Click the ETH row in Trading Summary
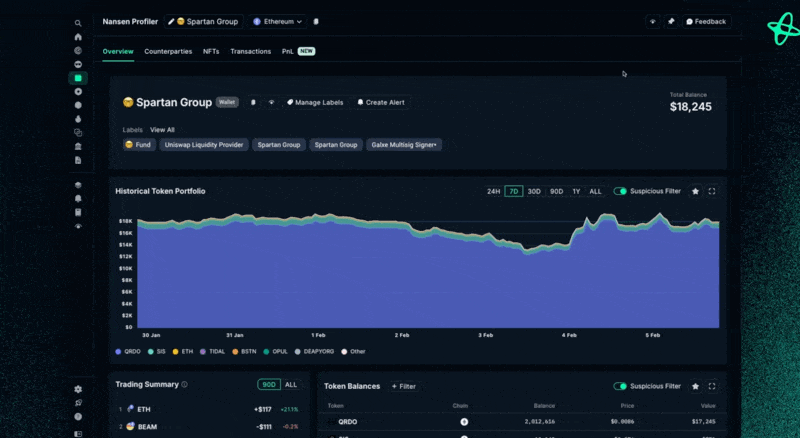This screenshot has width=800, height=438. [209, 409]
